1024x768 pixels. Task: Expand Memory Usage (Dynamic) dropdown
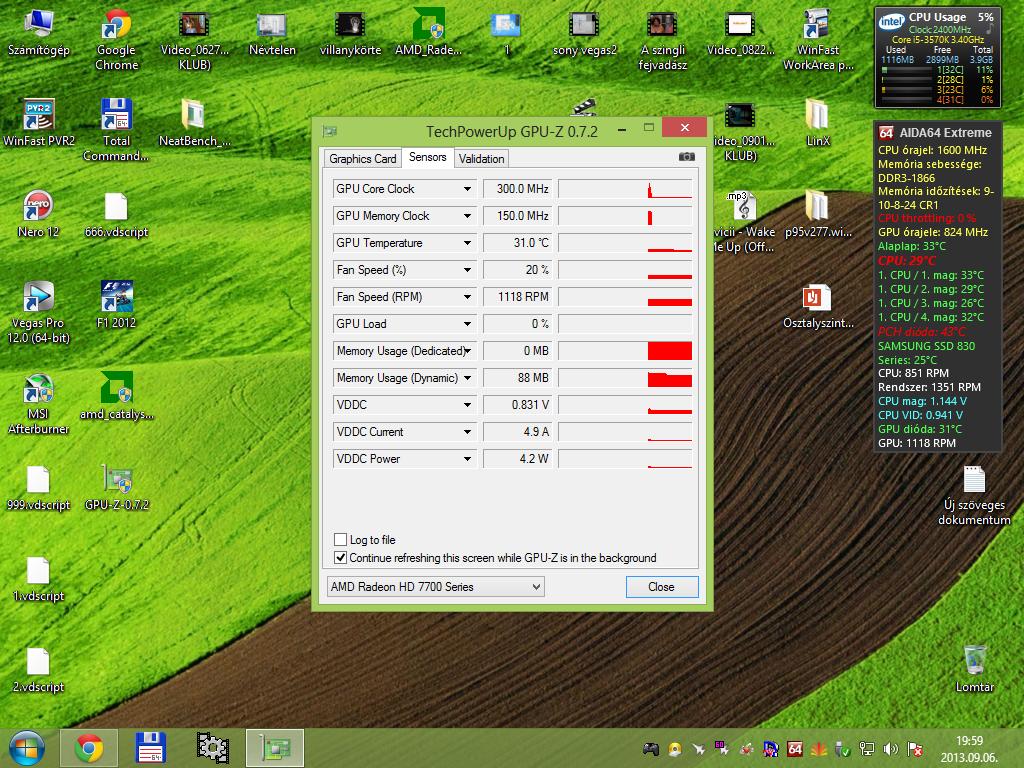point(468,377)
